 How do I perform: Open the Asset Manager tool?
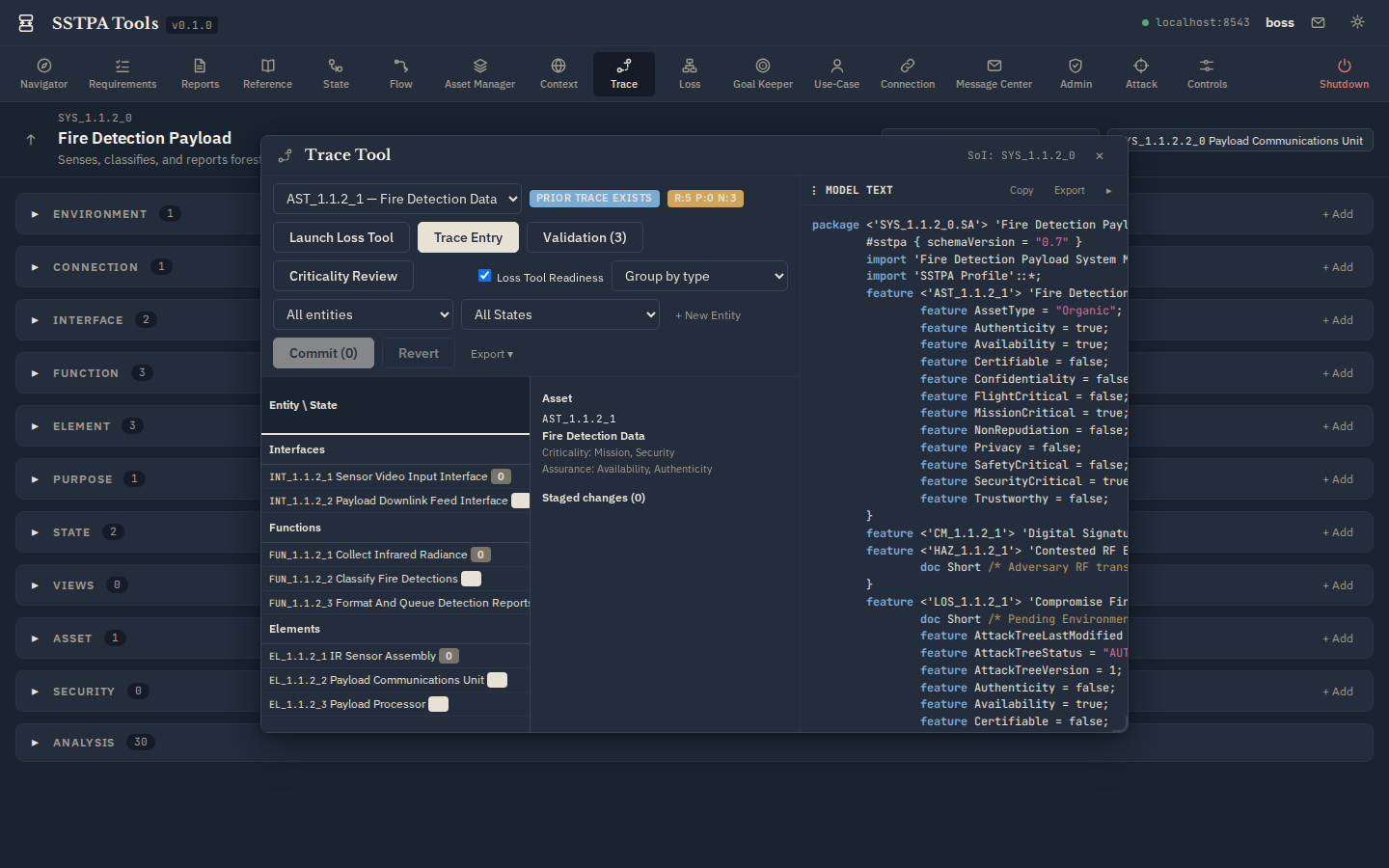tap(479, 74)
